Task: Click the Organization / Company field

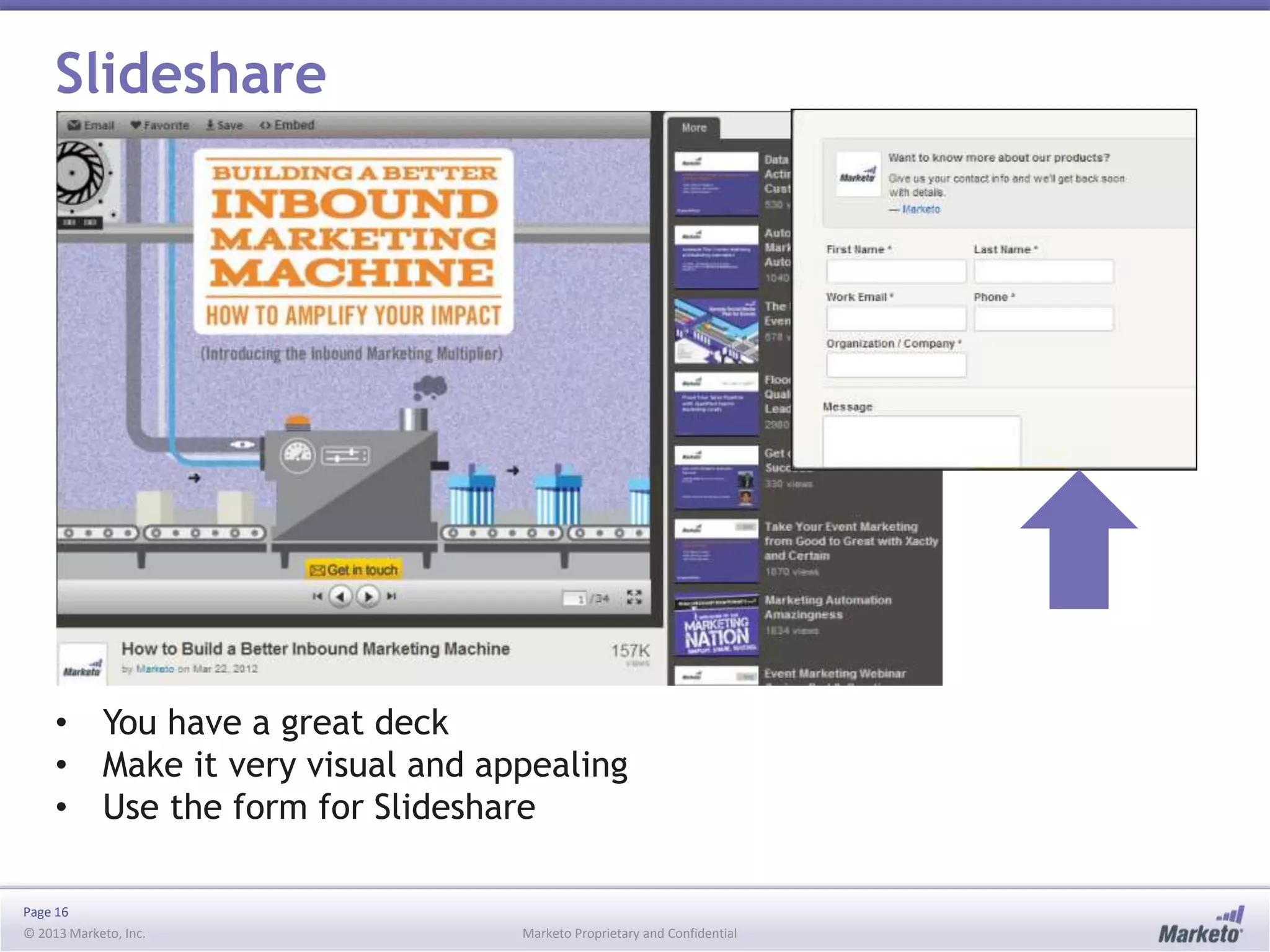Action: tap(896, 365)
